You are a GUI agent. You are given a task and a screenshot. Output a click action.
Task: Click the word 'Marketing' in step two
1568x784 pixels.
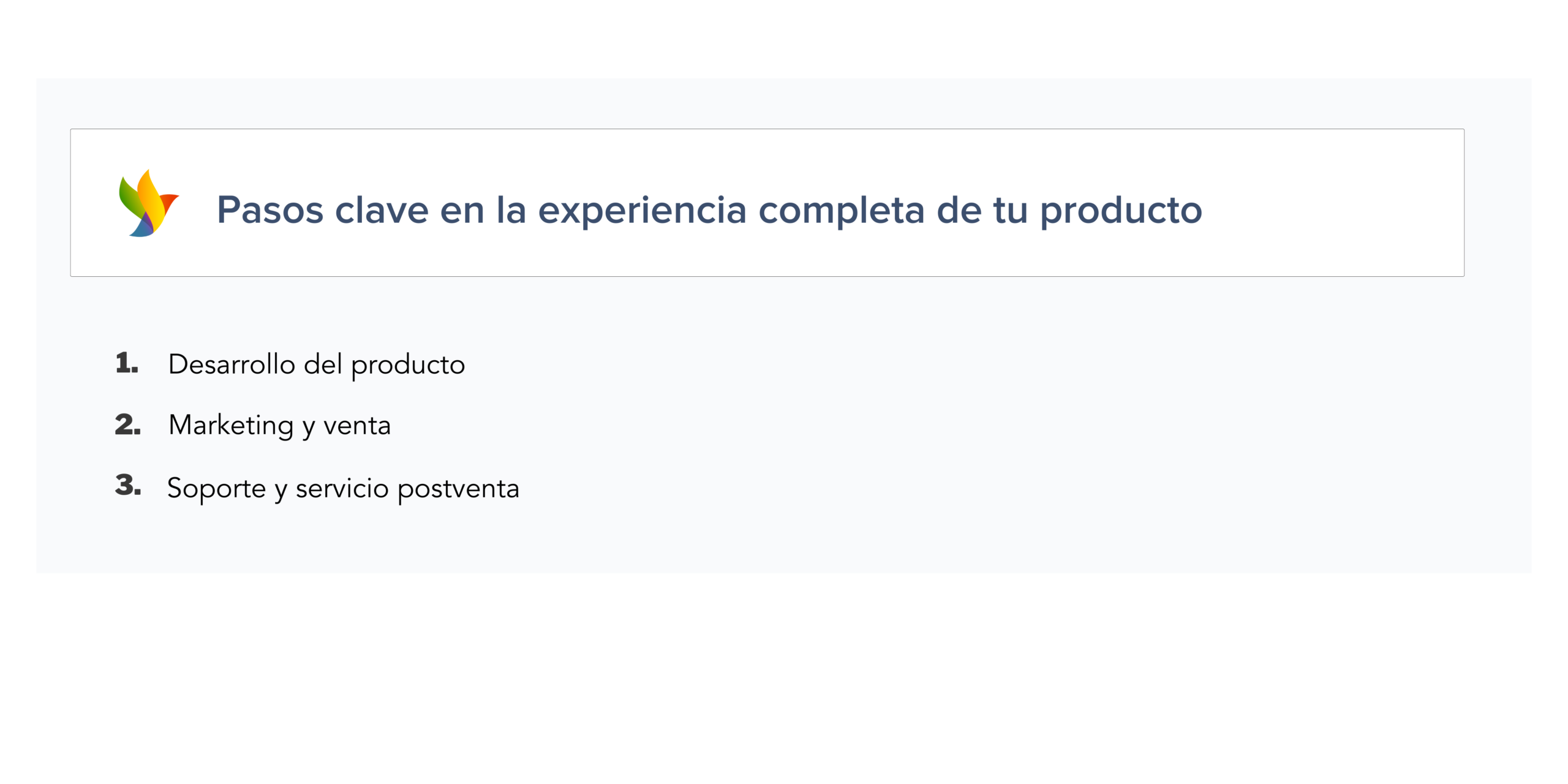(x=231, y=425)
